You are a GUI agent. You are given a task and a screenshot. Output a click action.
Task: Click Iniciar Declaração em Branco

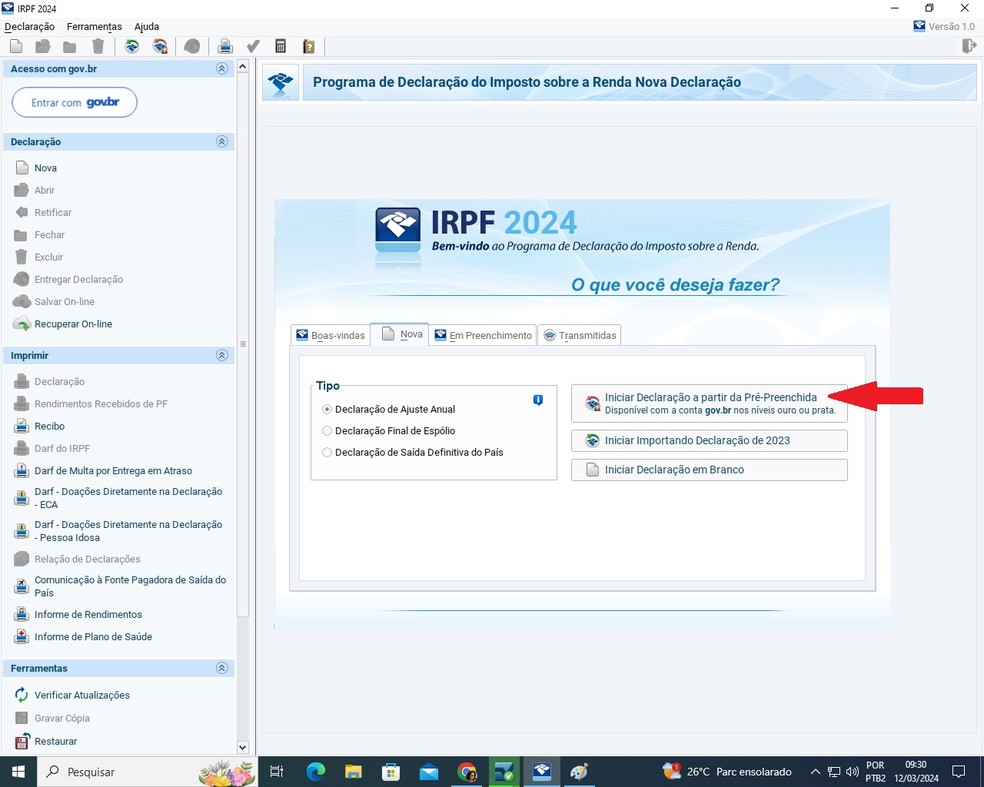point(709,469)
